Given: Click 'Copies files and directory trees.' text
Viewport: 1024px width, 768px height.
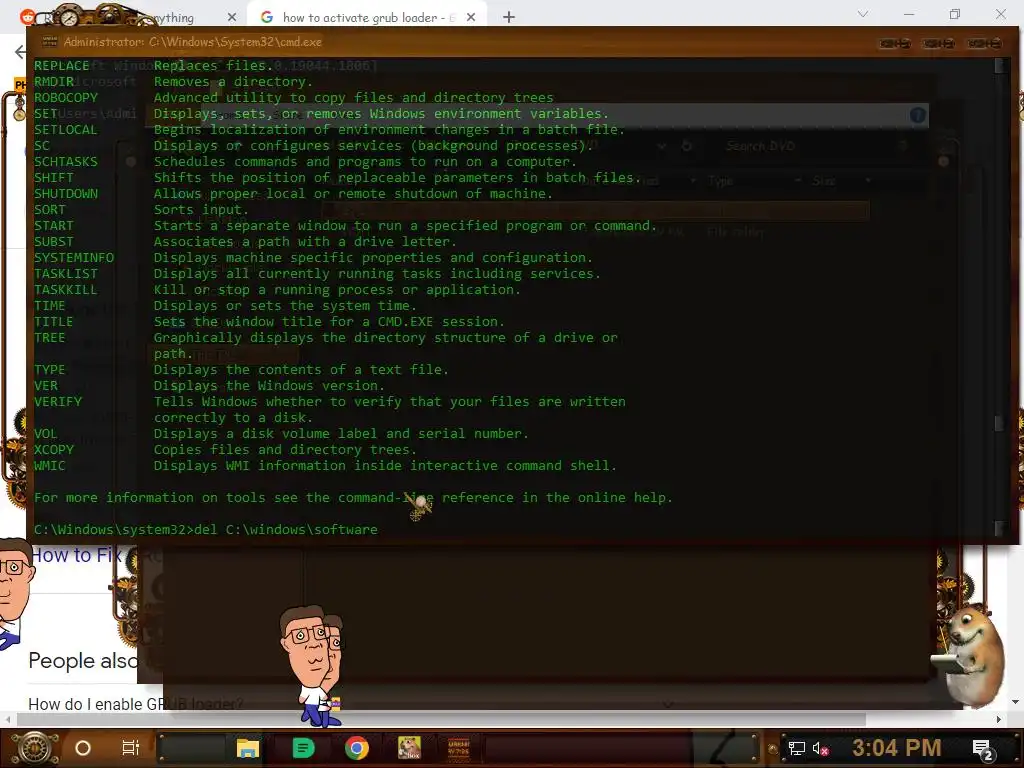Looking at the screenshot, I should point(285,450).
